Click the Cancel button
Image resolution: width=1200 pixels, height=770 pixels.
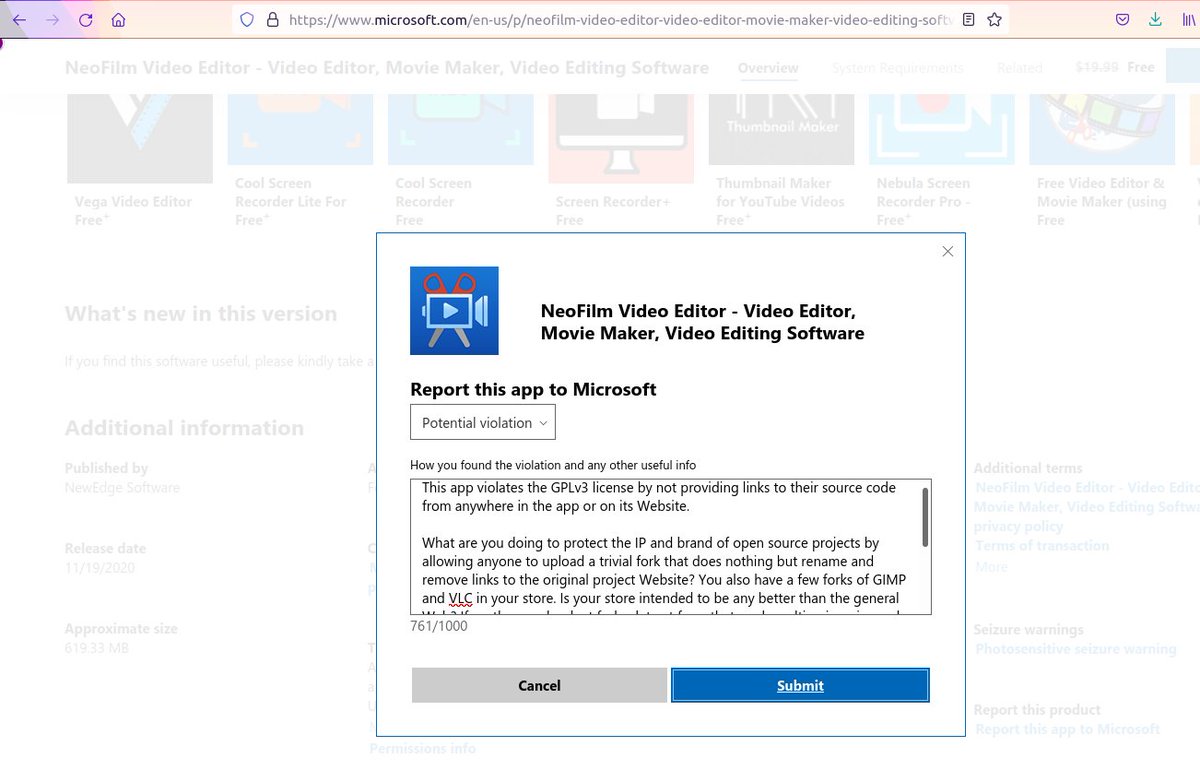click(539, 685)
